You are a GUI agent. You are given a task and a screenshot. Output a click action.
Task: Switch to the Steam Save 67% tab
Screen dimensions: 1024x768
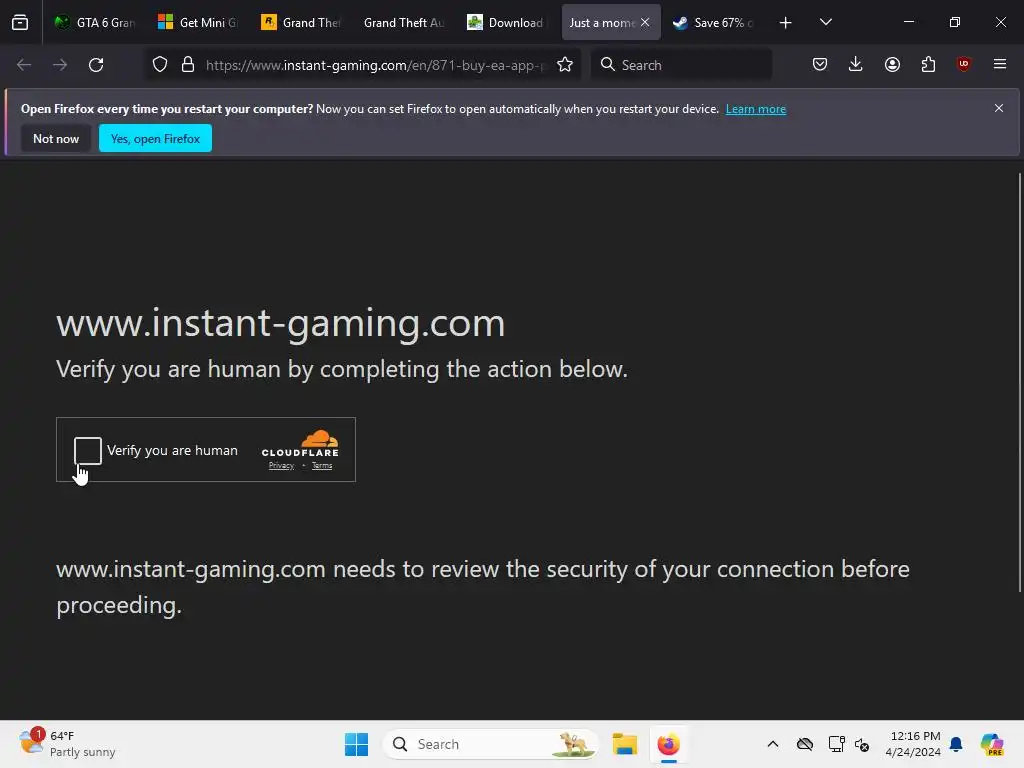click(x=714, y=22)
